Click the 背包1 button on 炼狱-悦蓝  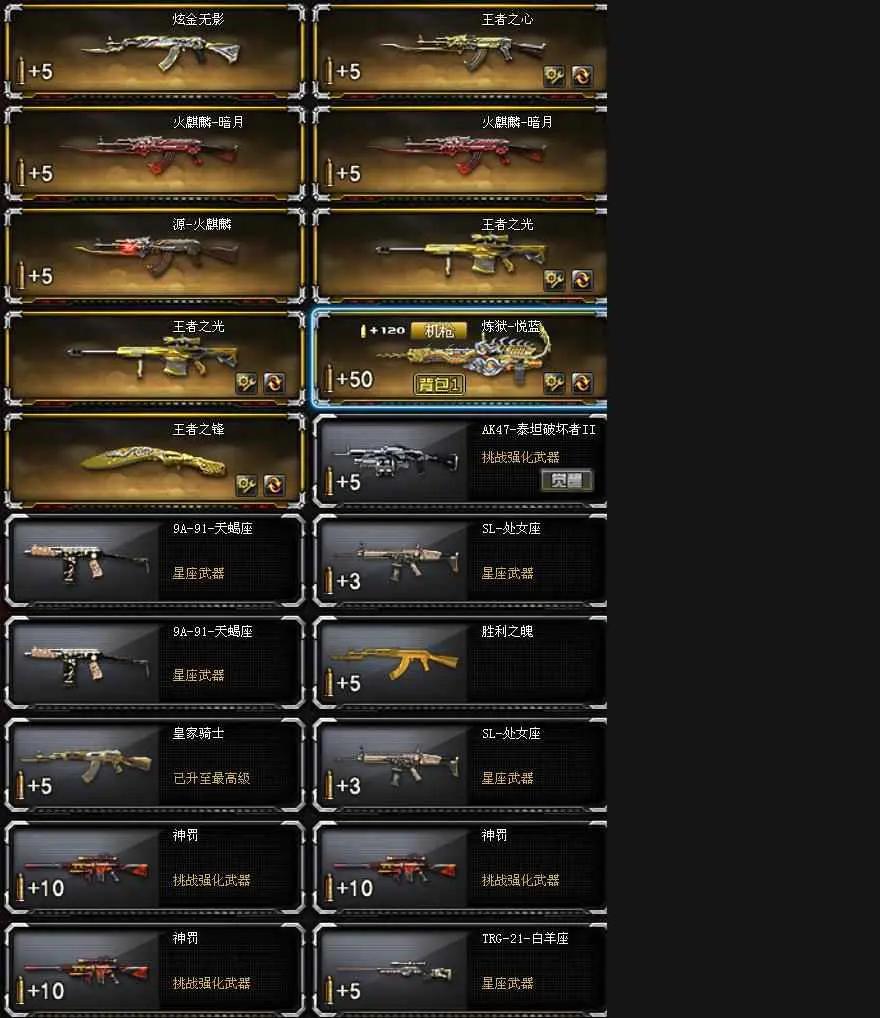coord(440,384)
